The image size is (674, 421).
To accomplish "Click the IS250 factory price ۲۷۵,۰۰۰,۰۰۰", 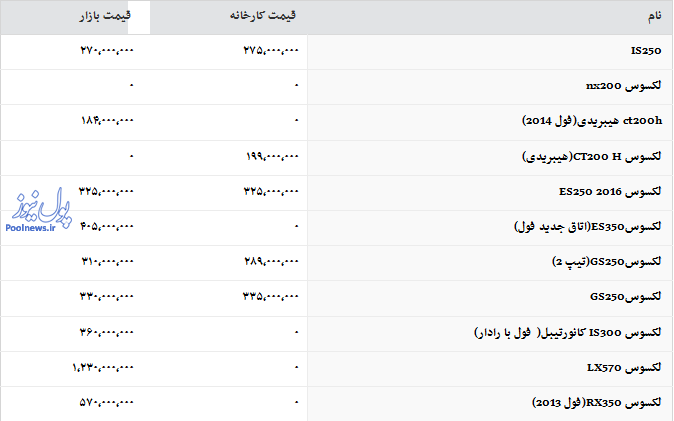I will click(271, 51).
